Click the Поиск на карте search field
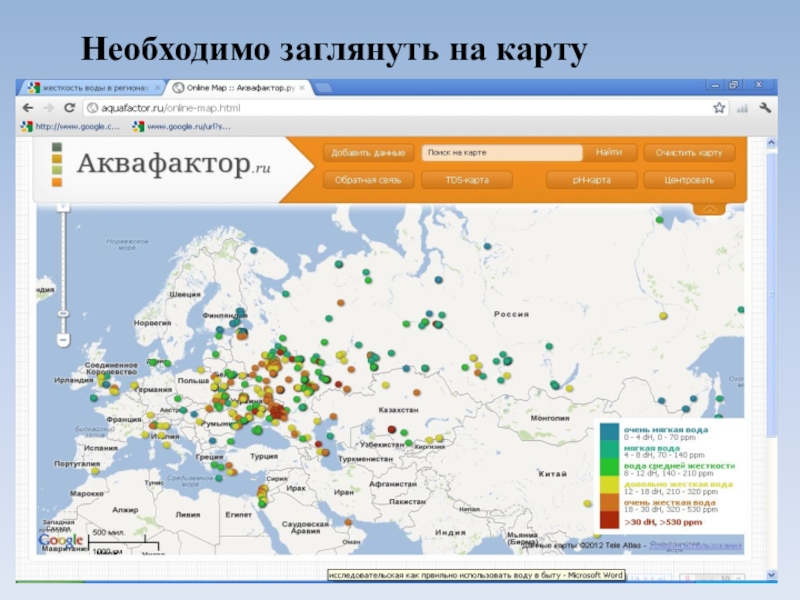 click(x=501, y=153)
